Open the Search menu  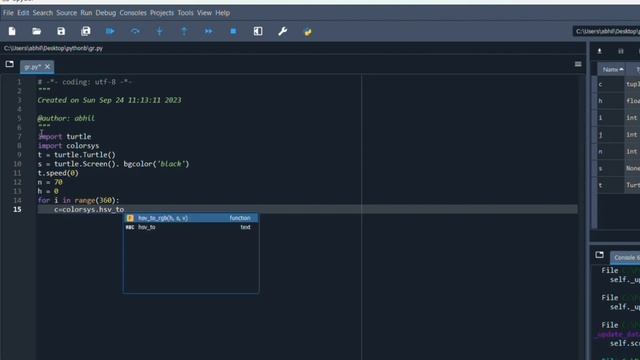click(x=43, y=13)
